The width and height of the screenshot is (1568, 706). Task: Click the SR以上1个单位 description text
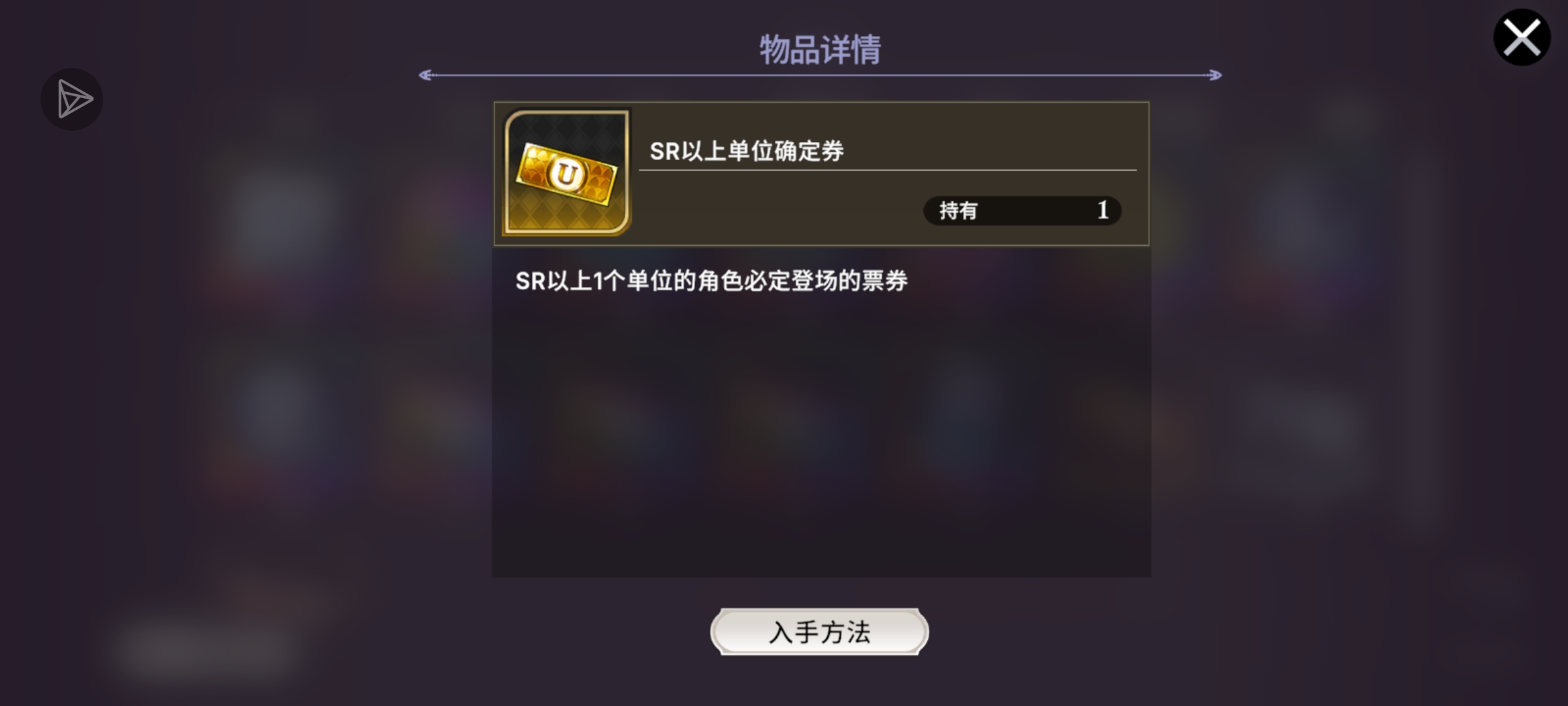point(711,280)
